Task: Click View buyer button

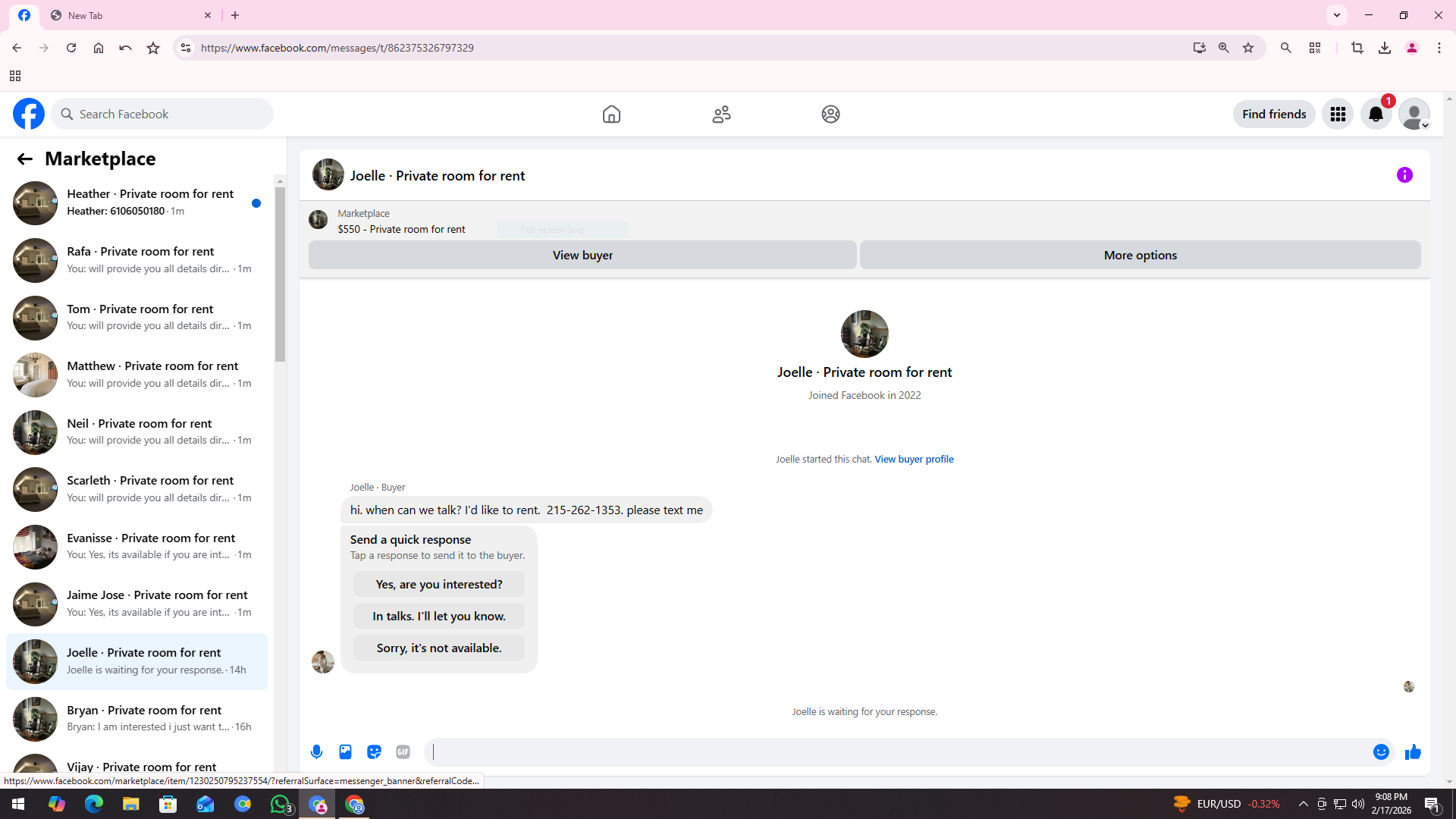Action: click(582, 255)
